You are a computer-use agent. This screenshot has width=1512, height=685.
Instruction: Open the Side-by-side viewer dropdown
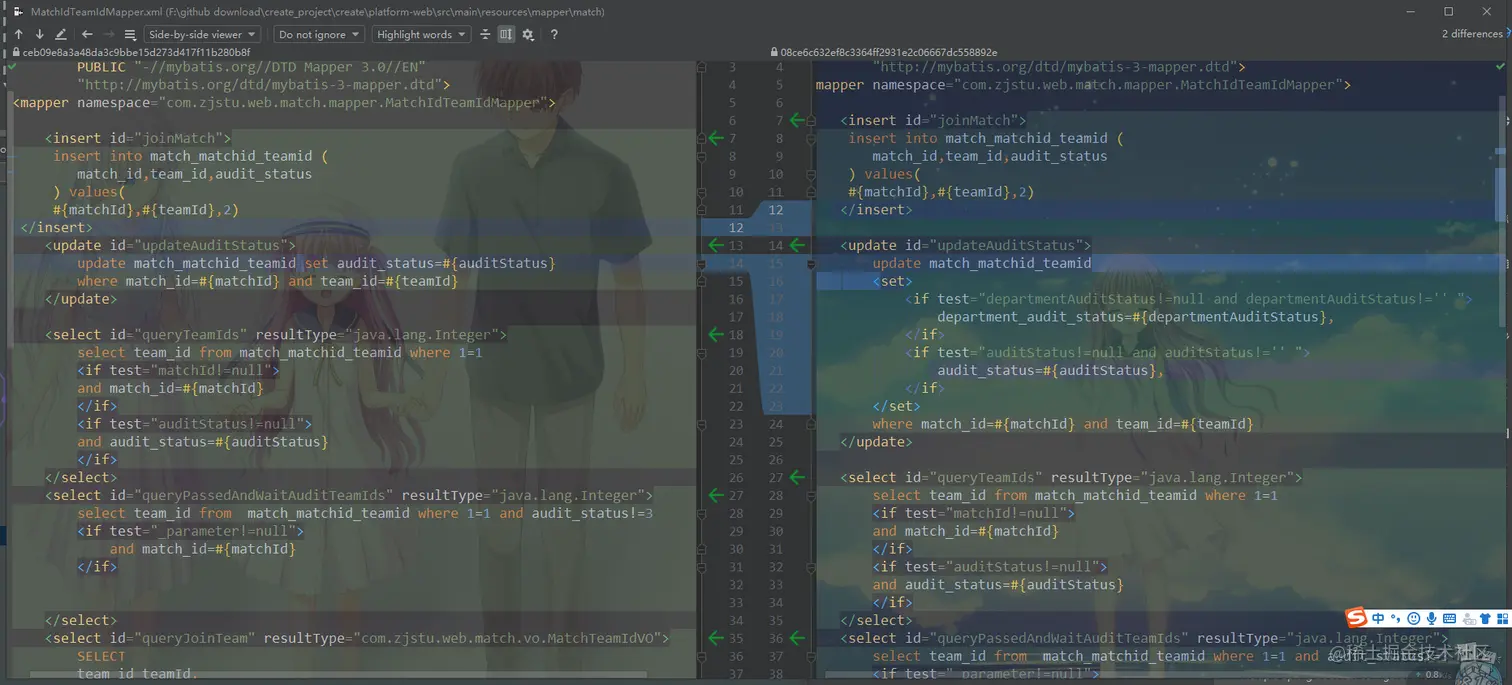203,34
